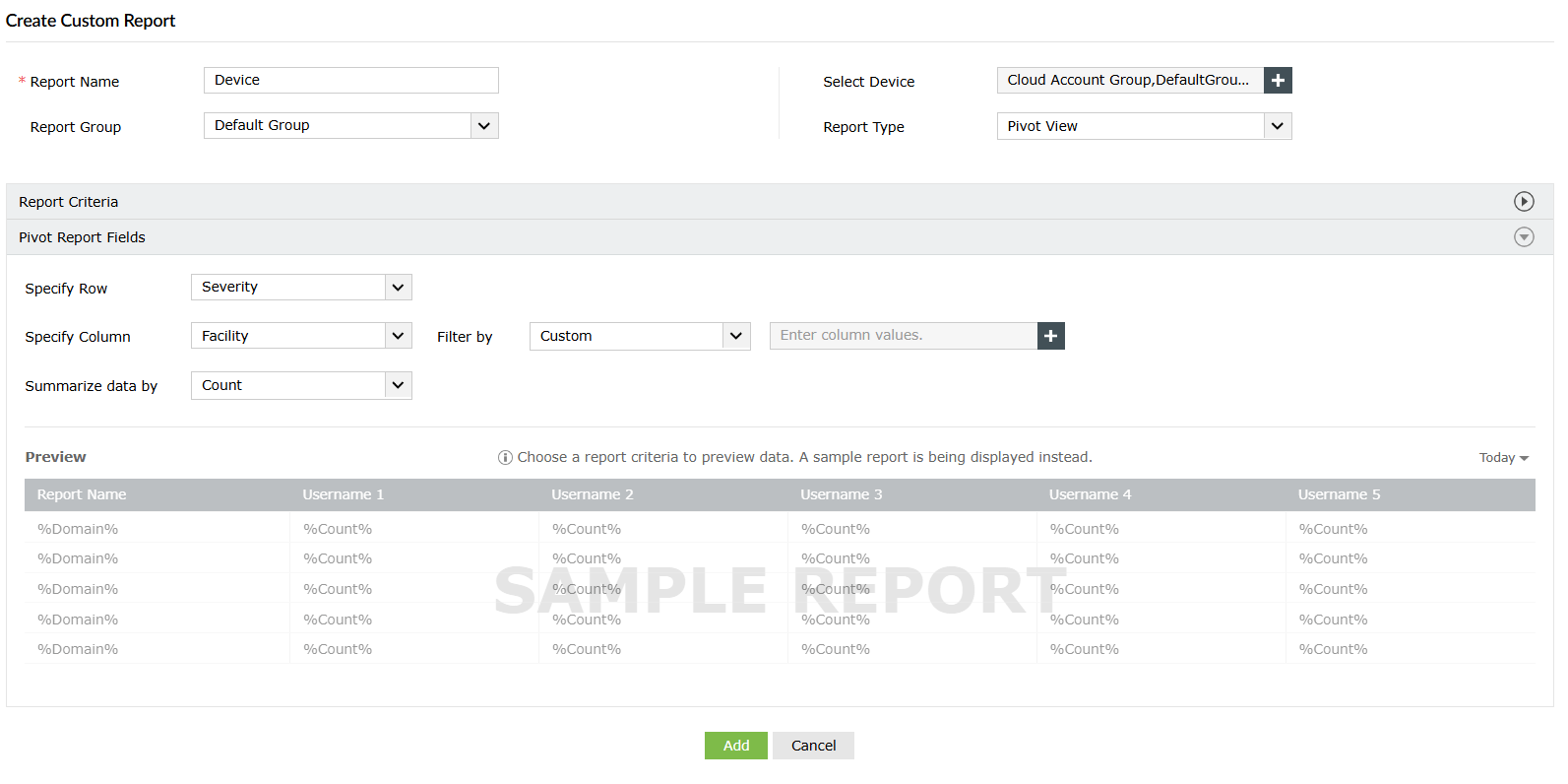Click the Enter column values field
Screen dimensions: 1568x784
tap(904, 336)
